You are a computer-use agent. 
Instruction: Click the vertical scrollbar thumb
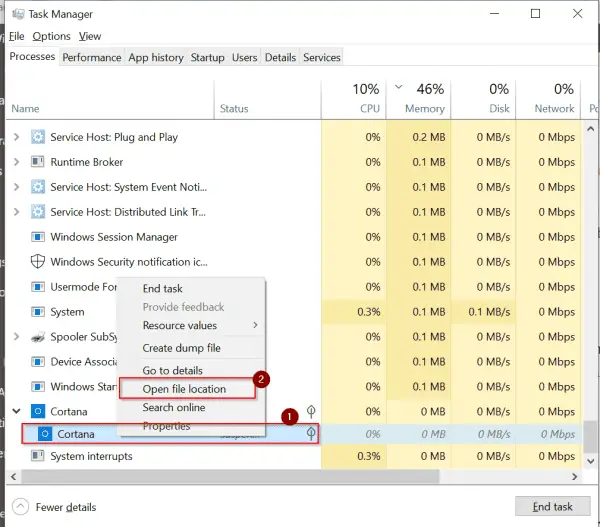point(590,437)
